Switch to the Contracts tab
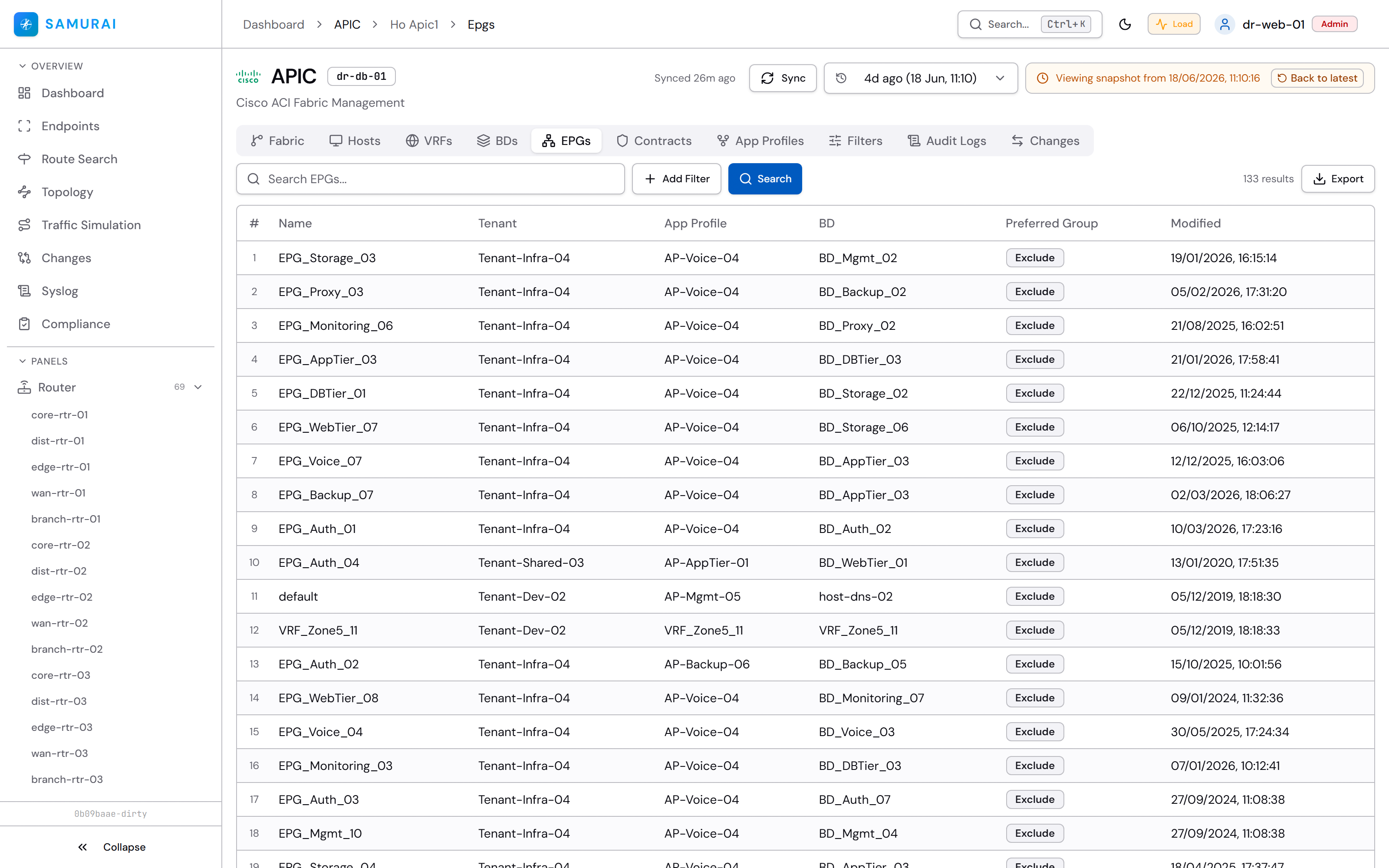Screen dimensions: 1389x868 pyautogui.click(x=654, y=141)
